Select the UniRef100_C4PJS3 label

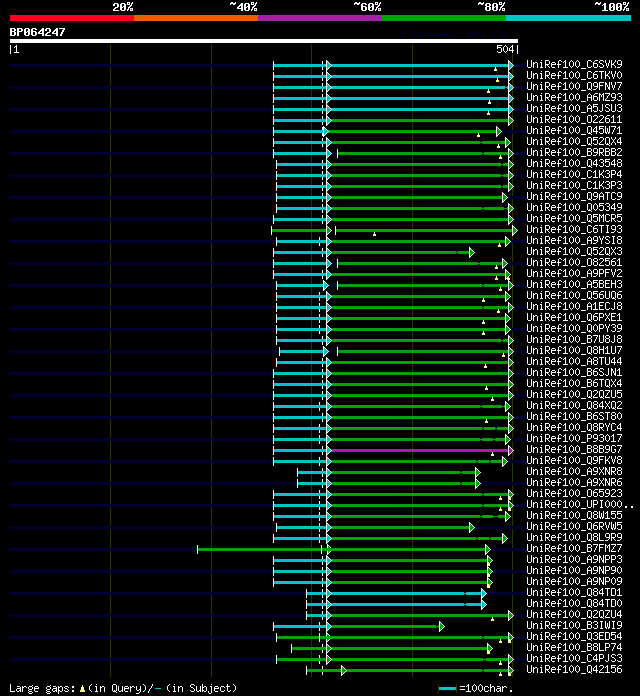574,658
